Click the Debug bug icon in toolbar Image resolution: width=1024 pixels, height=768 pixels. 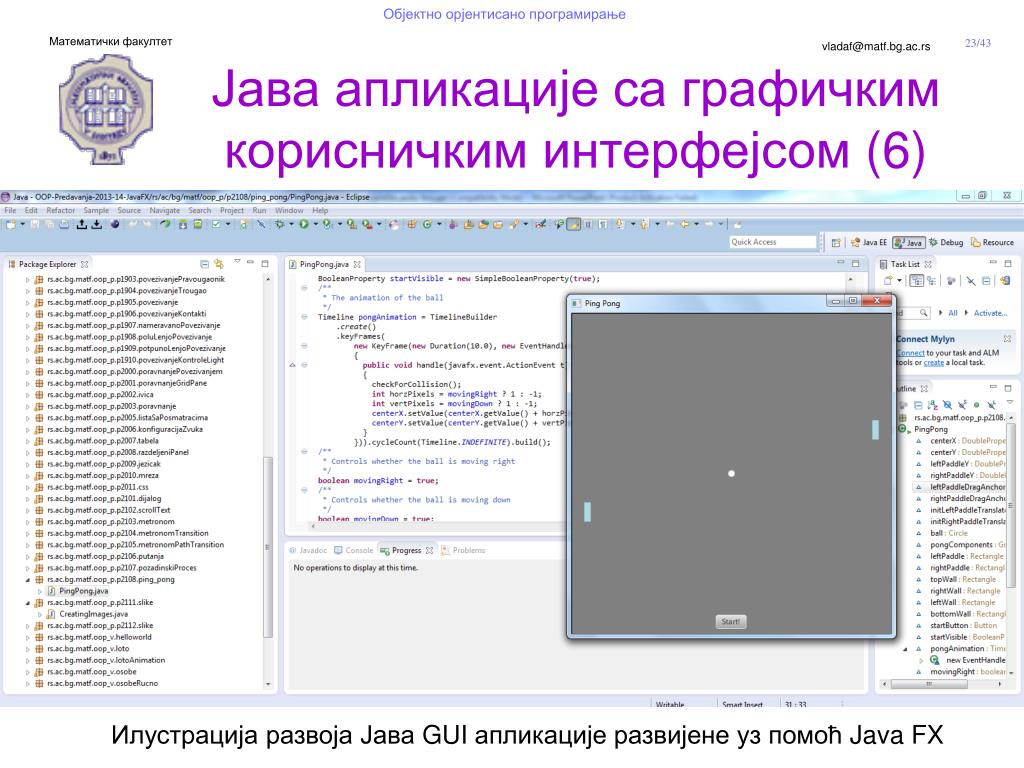coord(279,225)
